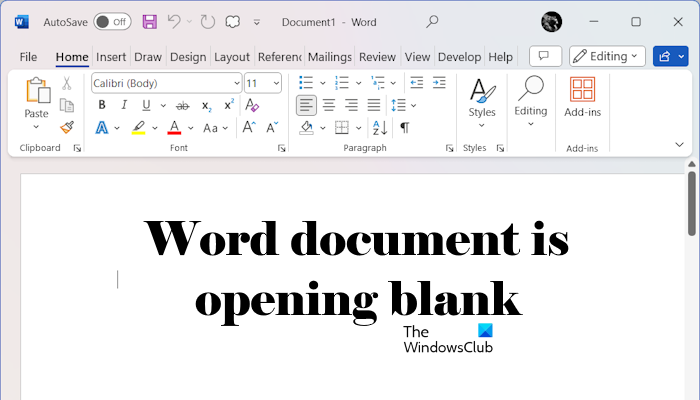The image size is (700, 400).
Task: Click the Save icon in title bar
Action: point(149,21)
